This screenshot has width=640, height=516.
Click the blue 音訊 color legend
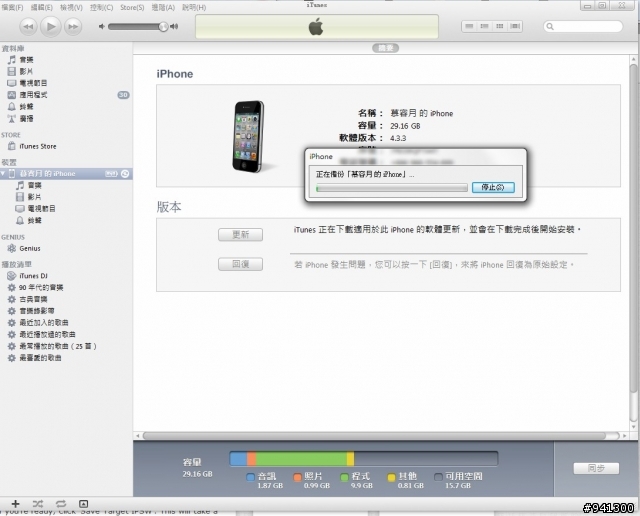[251, 477]
